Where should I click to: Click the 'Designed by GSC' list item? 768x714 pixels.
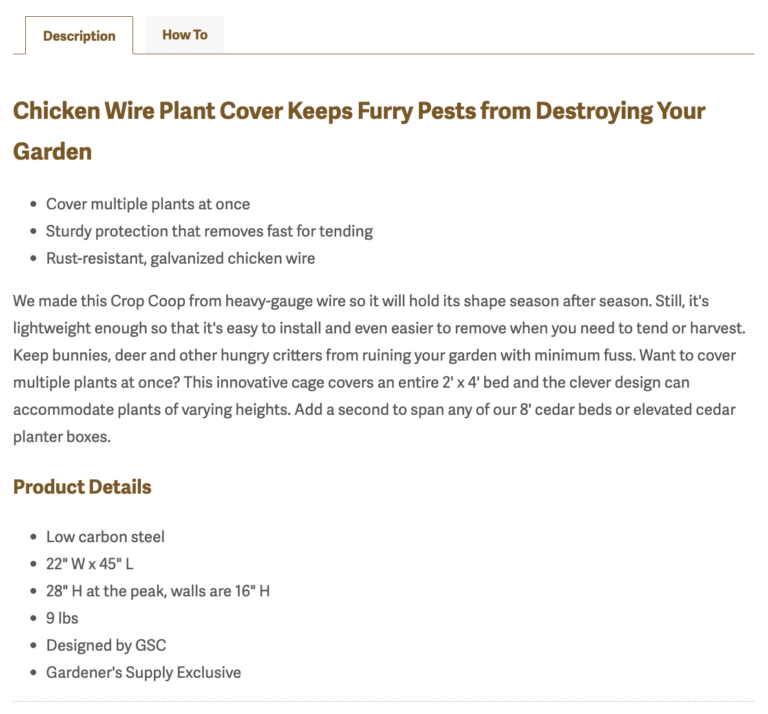click(106, 645)
